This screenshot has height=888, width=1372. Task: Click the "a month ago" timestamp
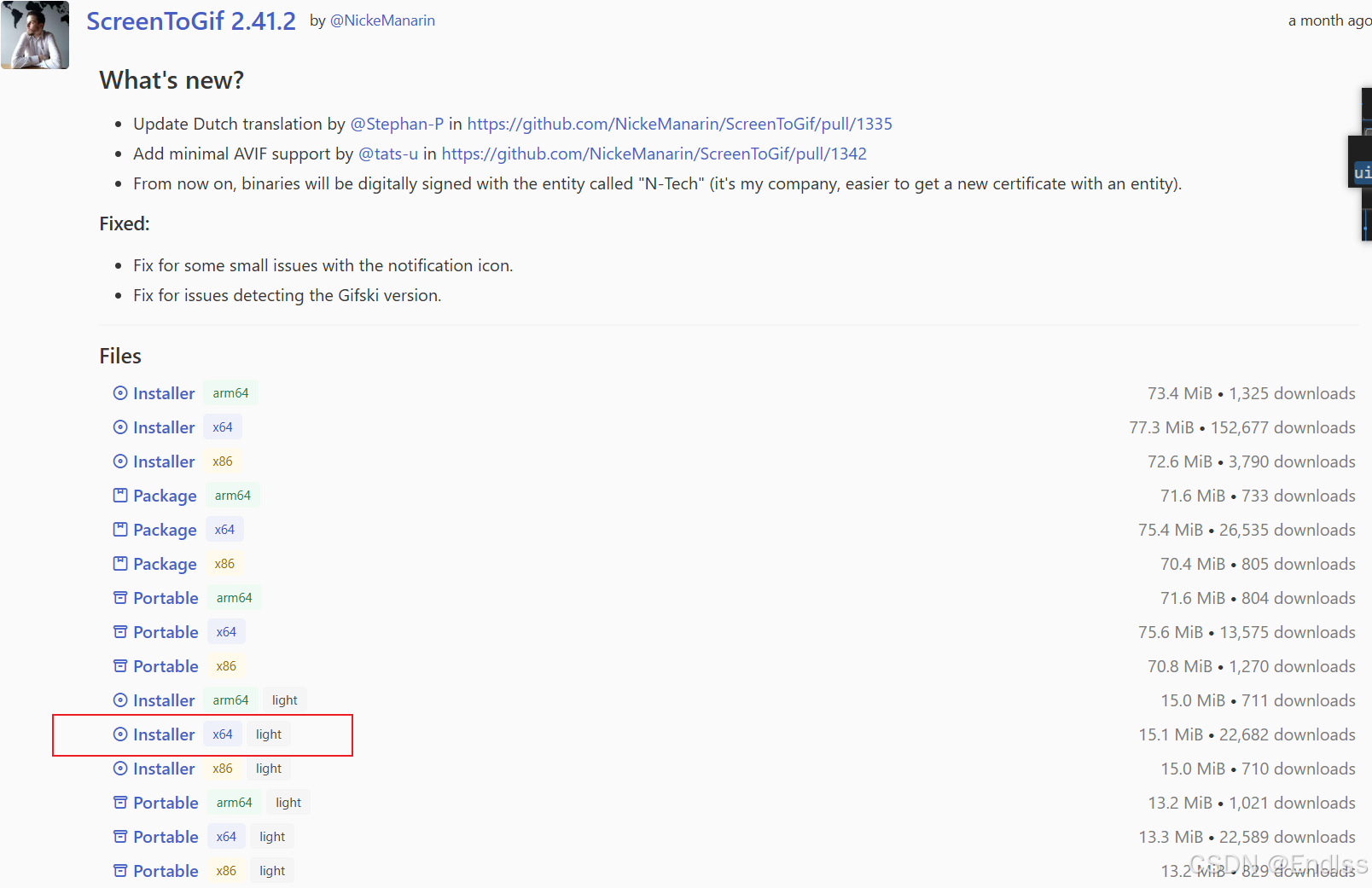[1329, 20]
